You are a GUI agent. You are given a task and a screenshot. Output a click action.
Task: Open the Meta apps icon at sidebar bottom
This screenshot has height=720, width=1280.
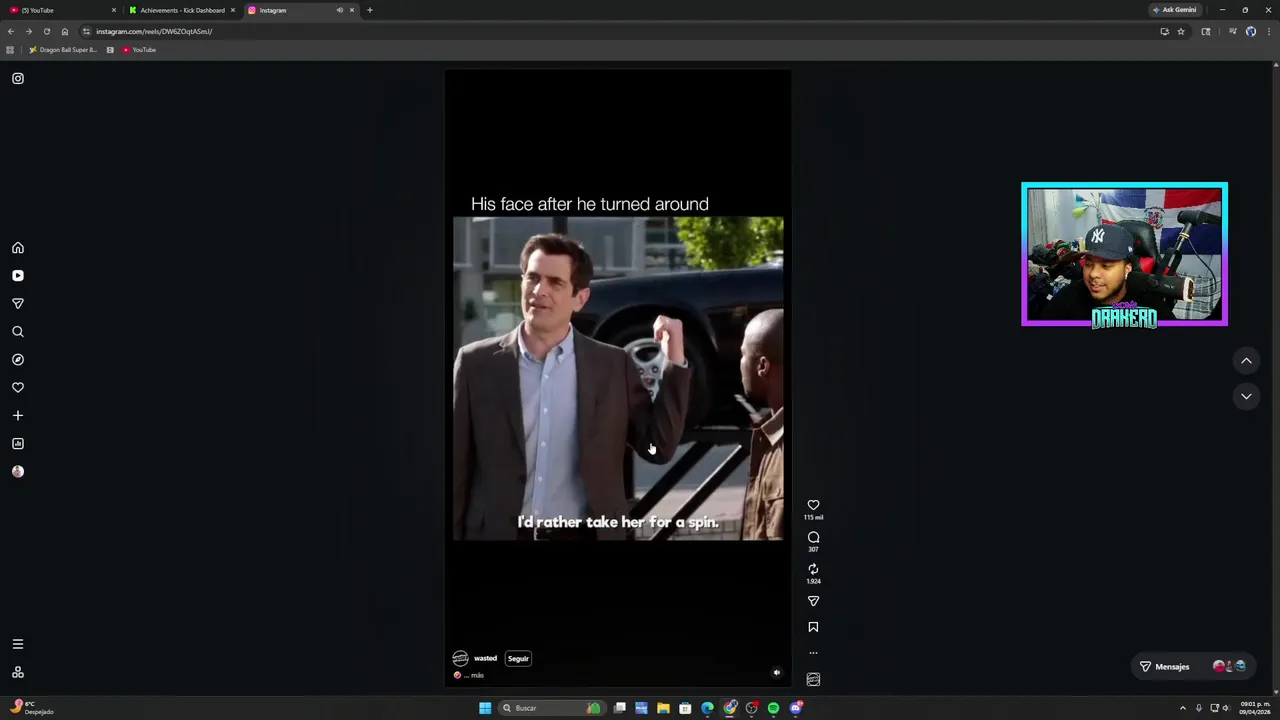(x=18, y=673)
